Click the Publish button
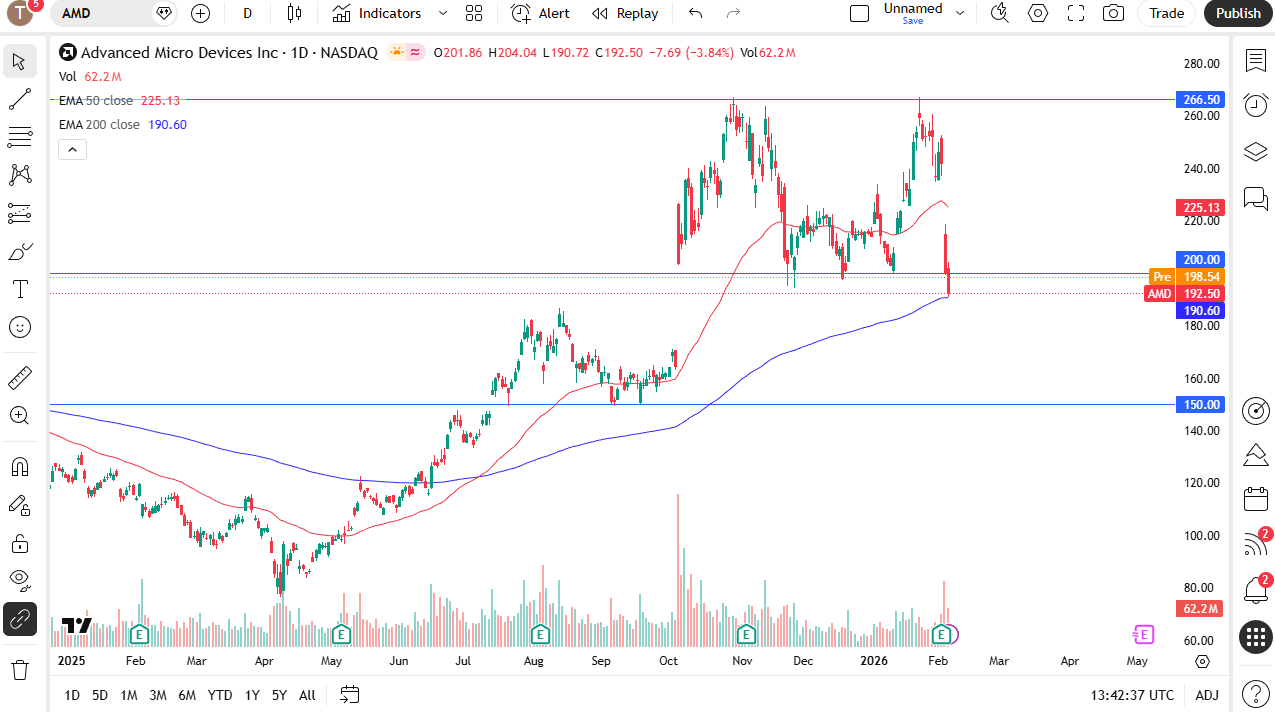1275x712 pixels. tap(1238, 13)
